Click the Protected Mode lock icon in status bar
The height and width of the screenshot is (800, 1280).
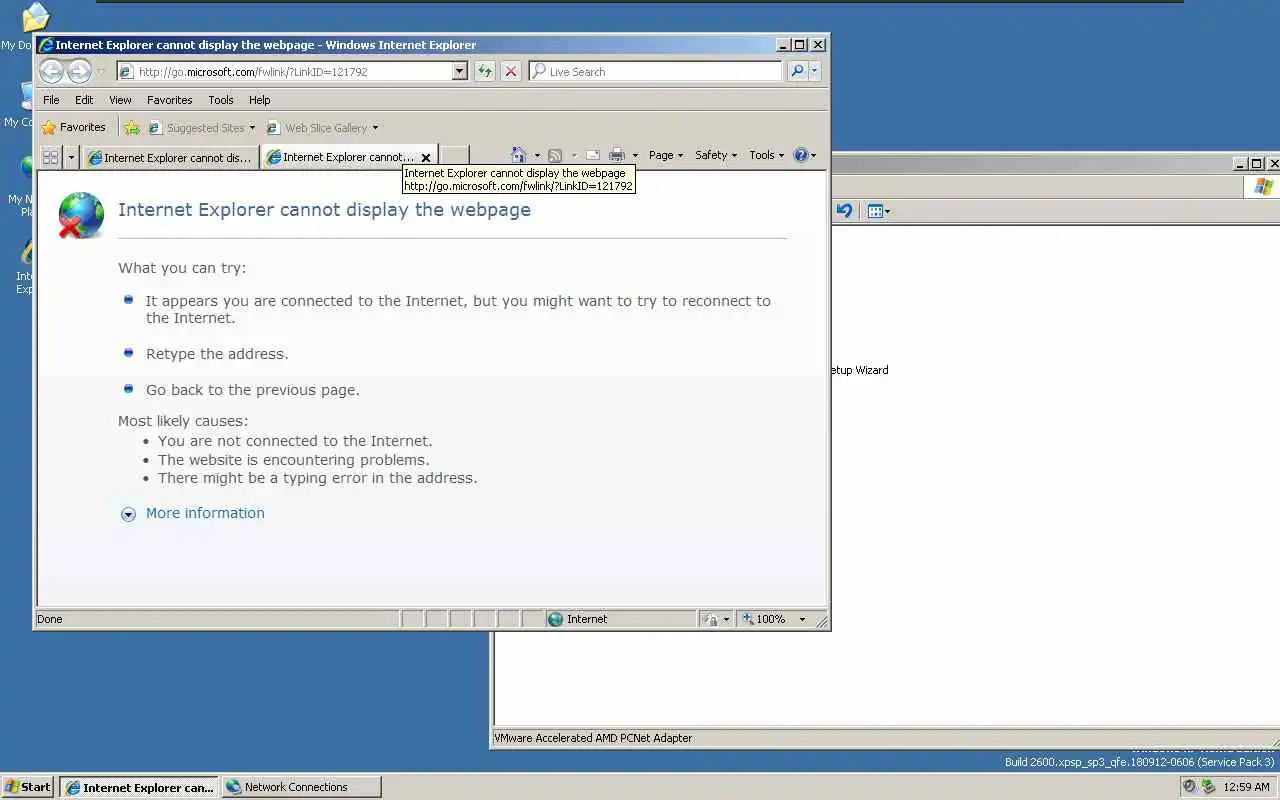[711, 619]
